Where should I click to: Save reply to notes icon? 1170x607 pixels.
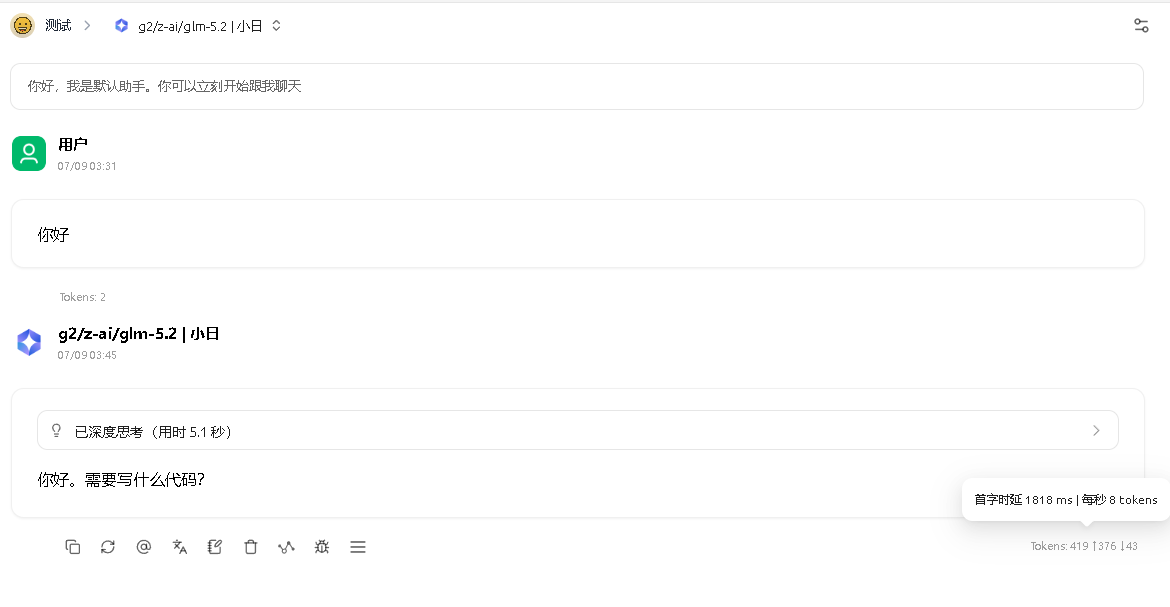coord(215,547)
